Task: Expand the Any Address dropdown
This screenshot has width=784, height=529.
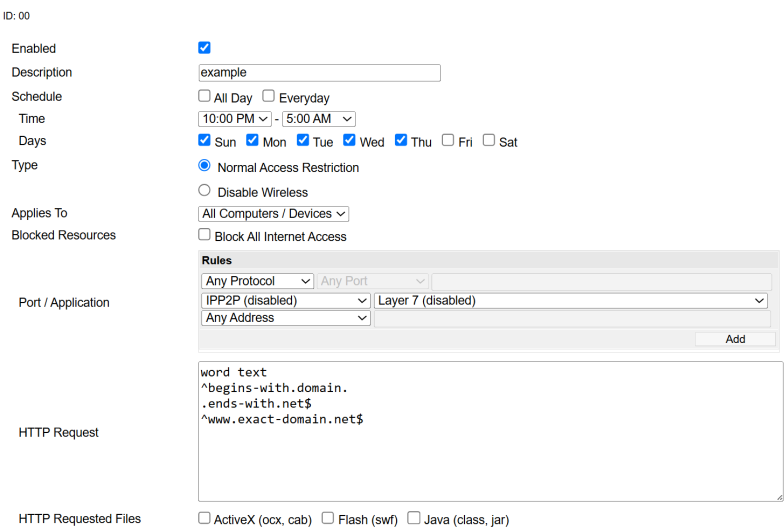Action: pos(286,318)
